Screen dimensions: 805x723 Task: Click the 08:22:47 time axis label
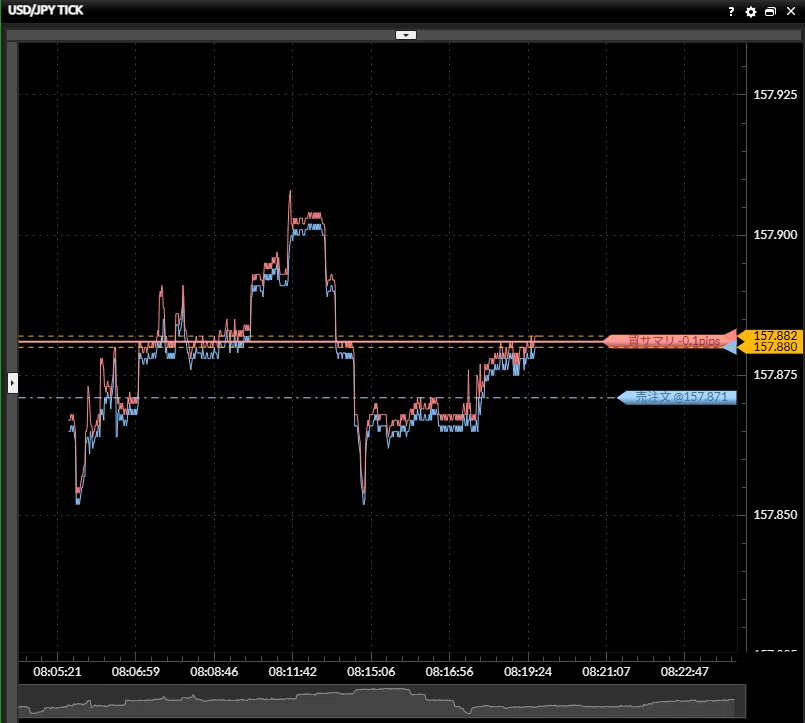point(684,672)
